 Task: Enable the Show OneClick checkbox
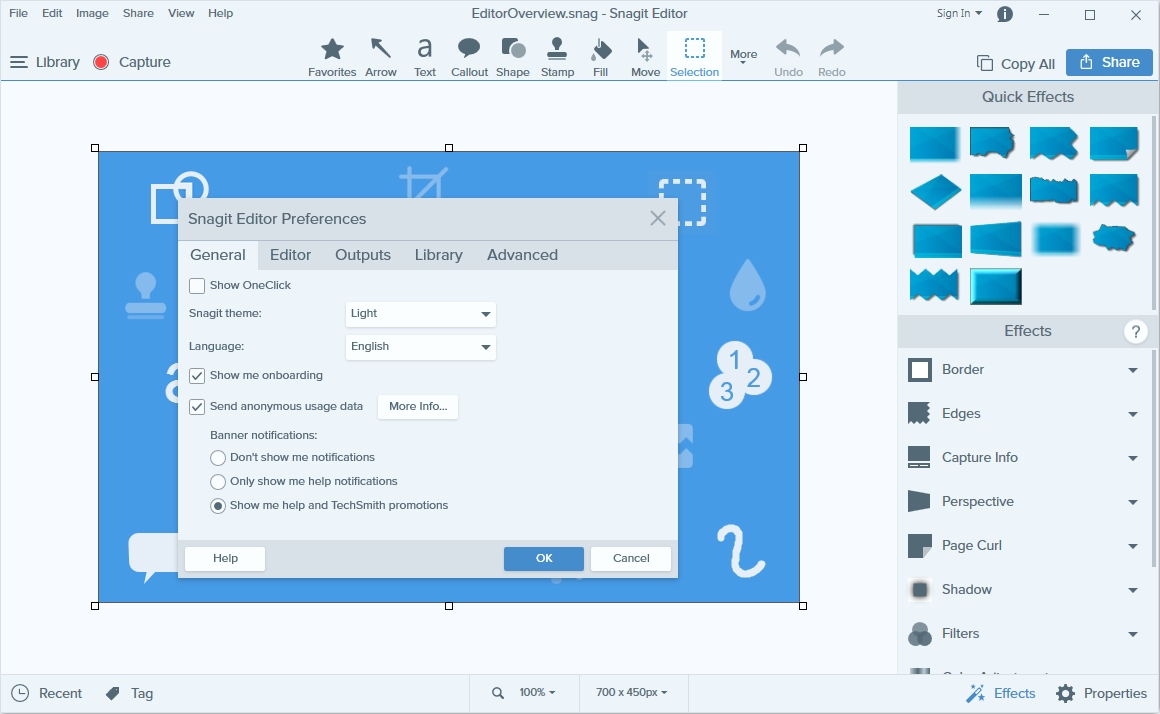click(197, 286)
